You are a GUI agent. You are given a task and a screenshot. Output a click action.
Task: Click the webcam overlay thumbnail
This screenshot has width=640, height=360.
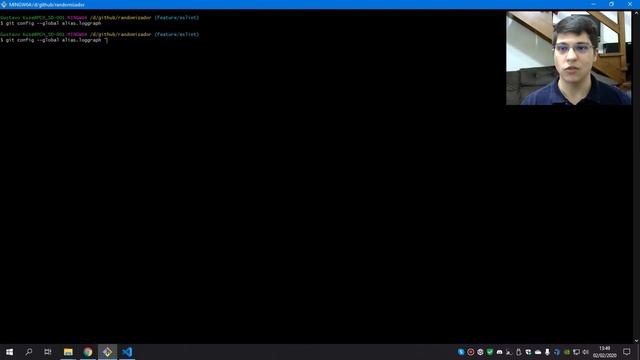[569, 58]
